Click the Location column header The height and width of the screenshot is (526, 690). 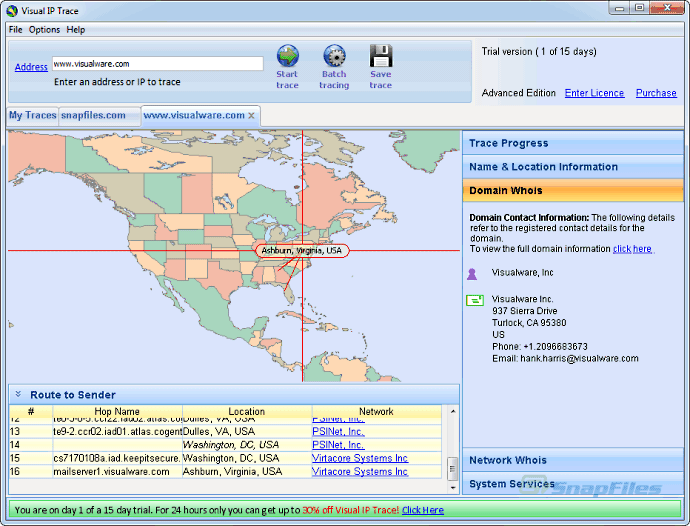[x=246, y=412]
